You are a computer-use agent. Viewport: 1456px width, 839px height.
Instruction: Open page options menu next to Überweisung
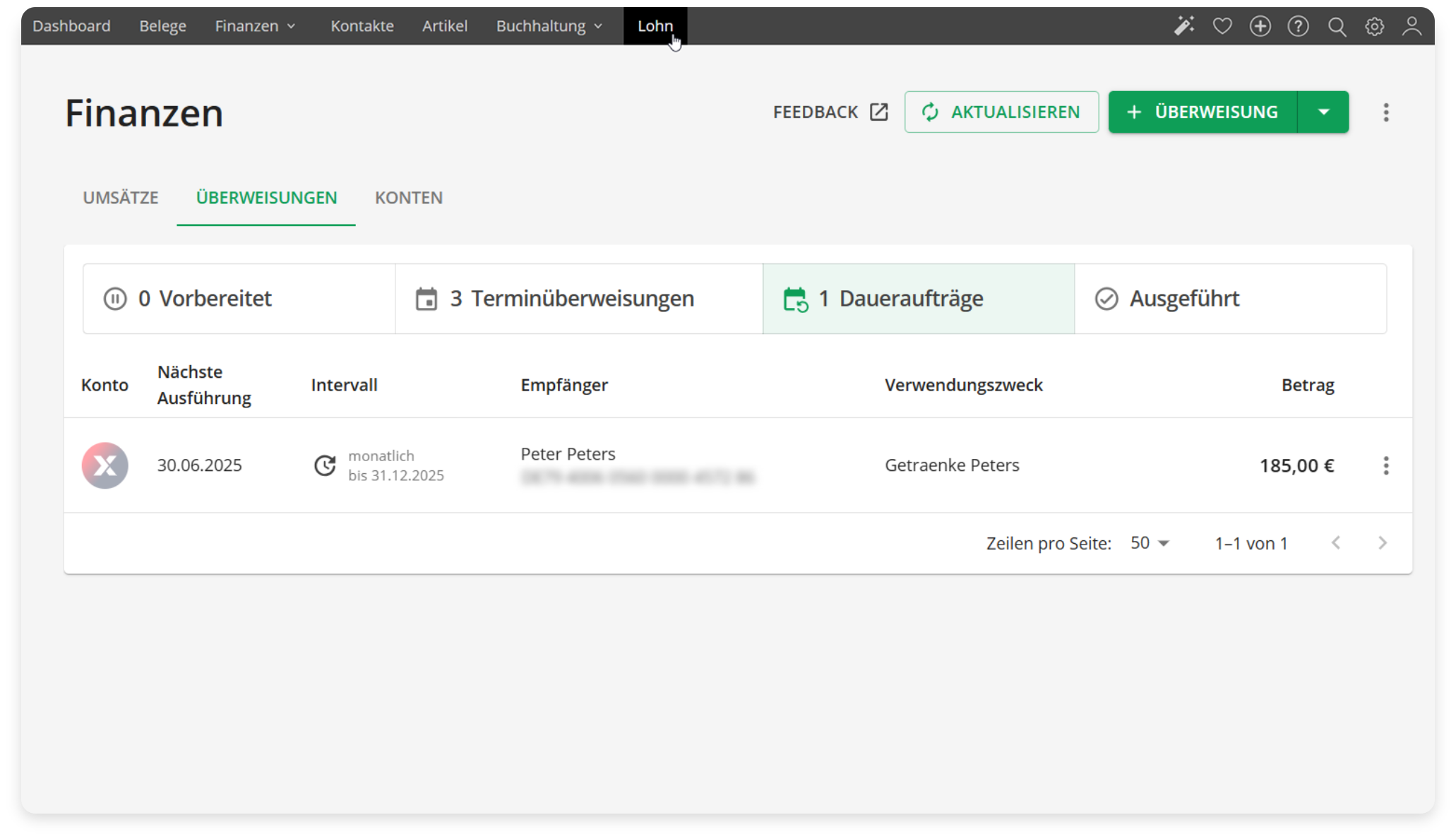tap(1385, 112)
